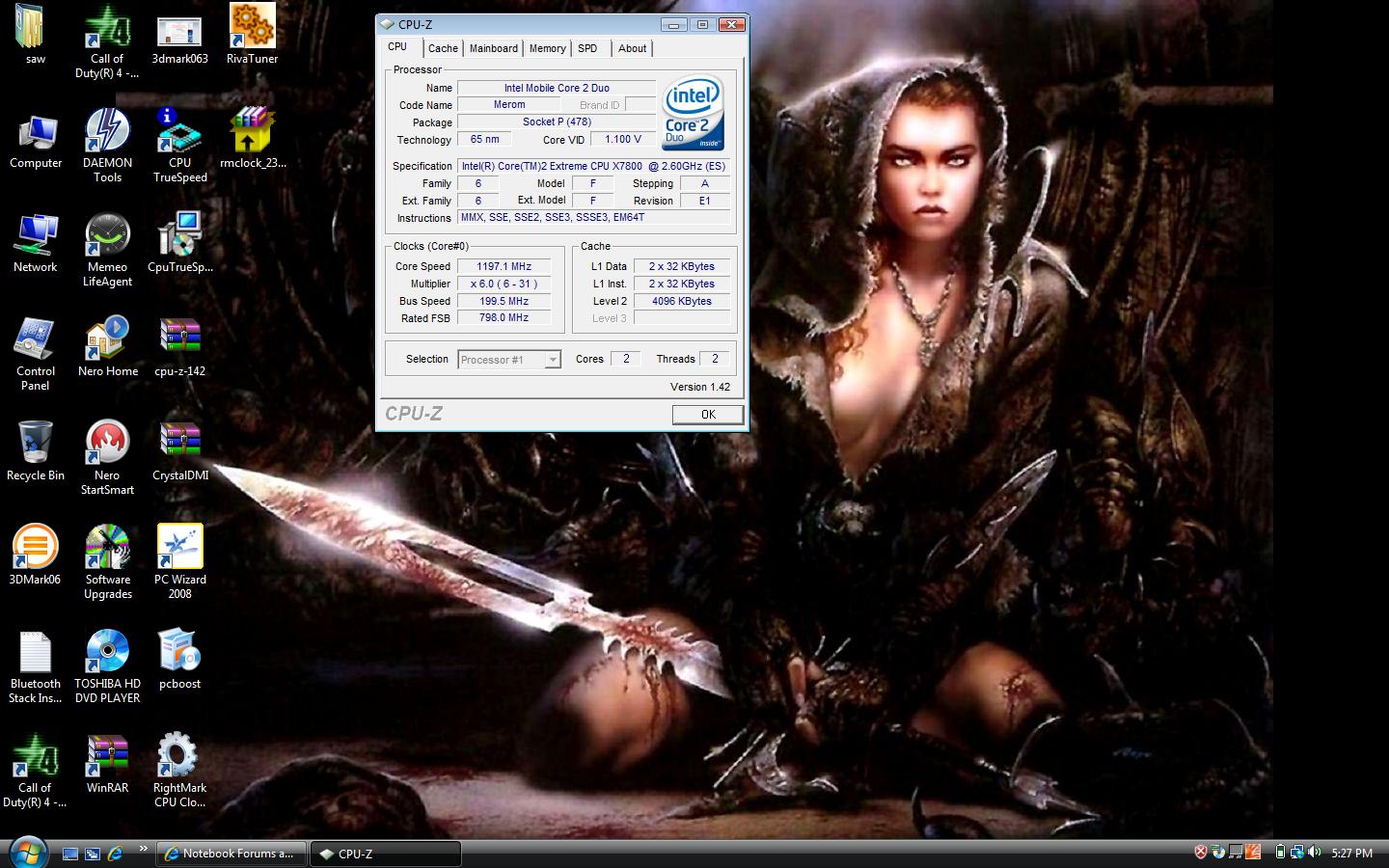Select the 3DMark06 desktop icon

pyautogui.click(x=35, y=548)
